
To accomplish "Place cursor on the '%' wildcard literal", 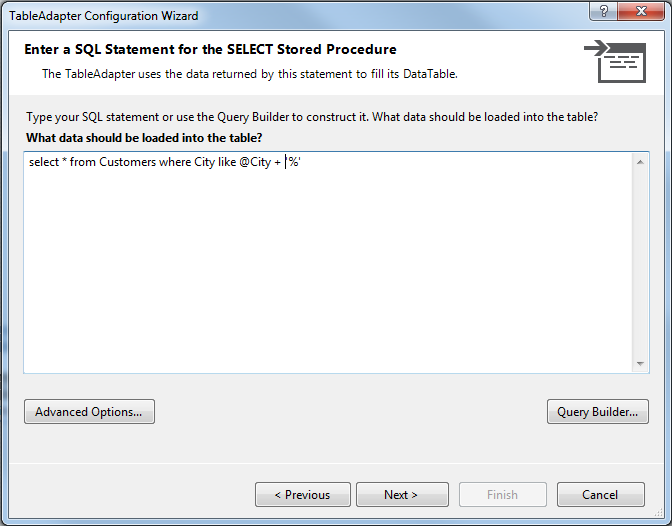I will (294, 162).
